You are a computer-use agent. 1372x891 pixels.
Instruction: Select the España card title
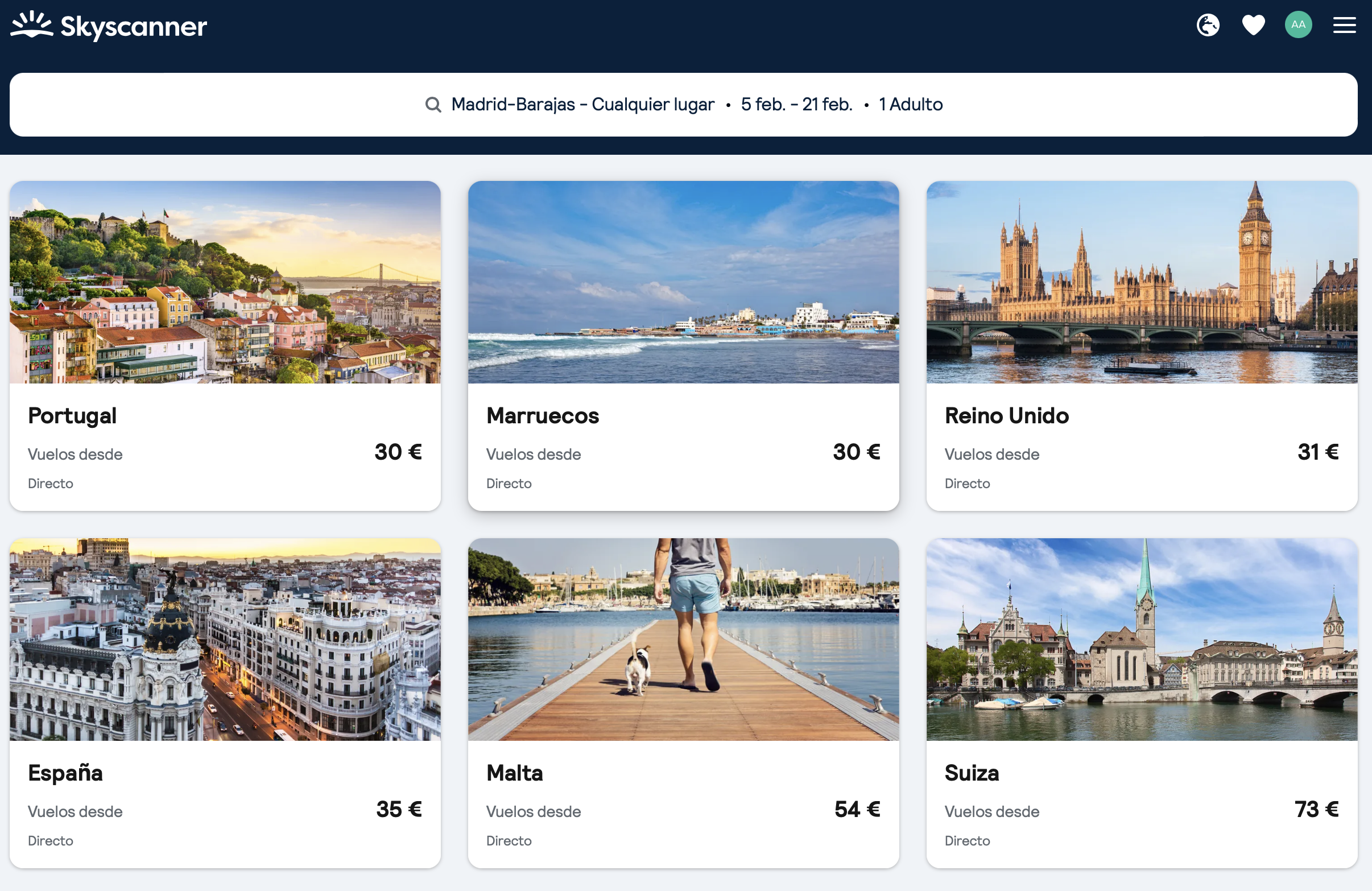65,773
